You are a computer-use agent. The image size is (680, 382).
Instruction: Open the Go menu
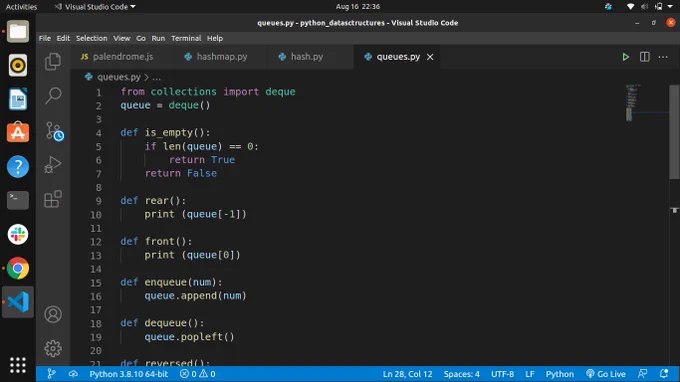[x=141, y=38]
